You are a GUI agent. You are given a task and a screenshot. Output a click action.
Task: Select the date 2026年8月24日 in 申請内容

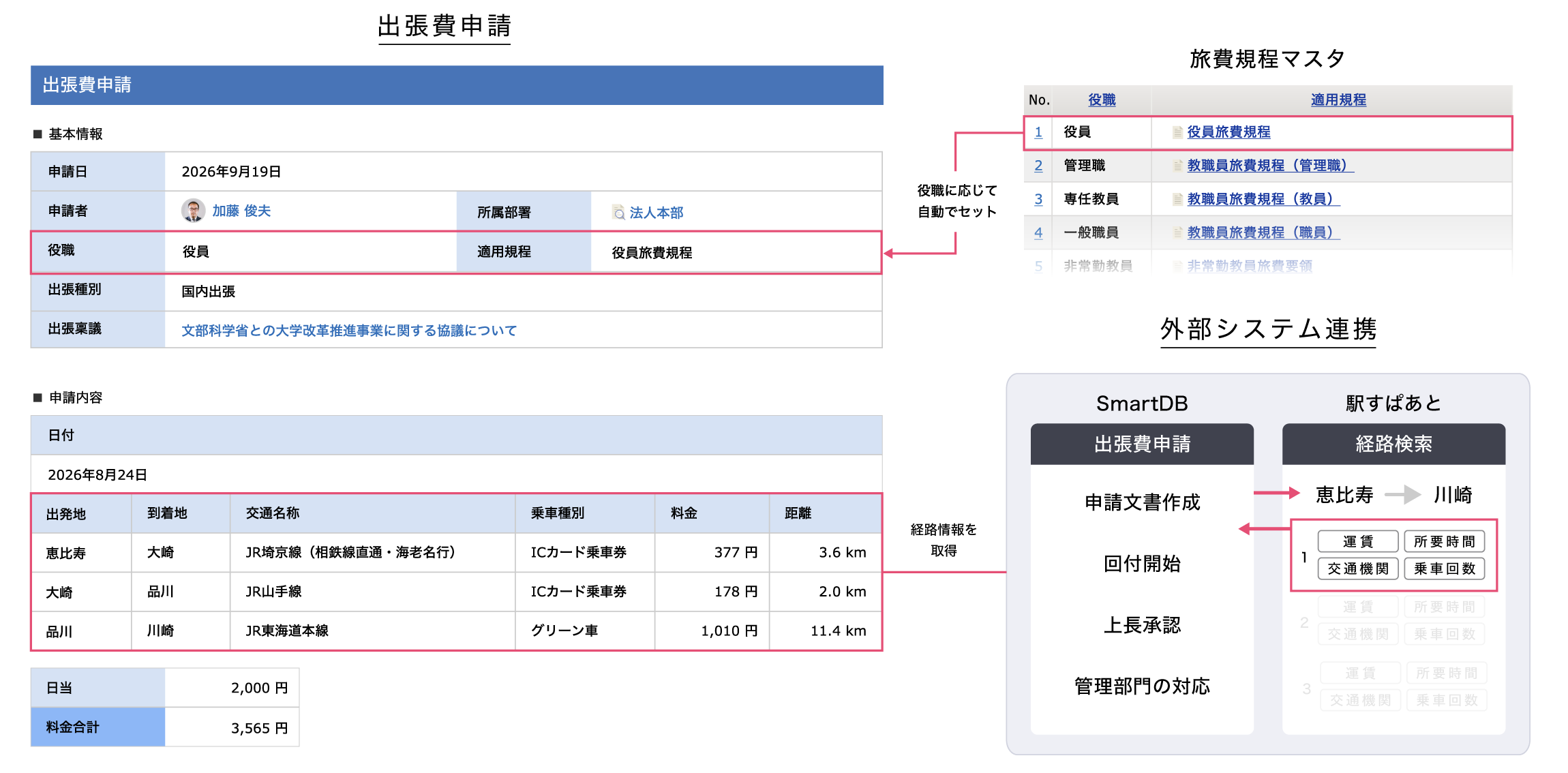pyautogui.click(x=97, y=475)
